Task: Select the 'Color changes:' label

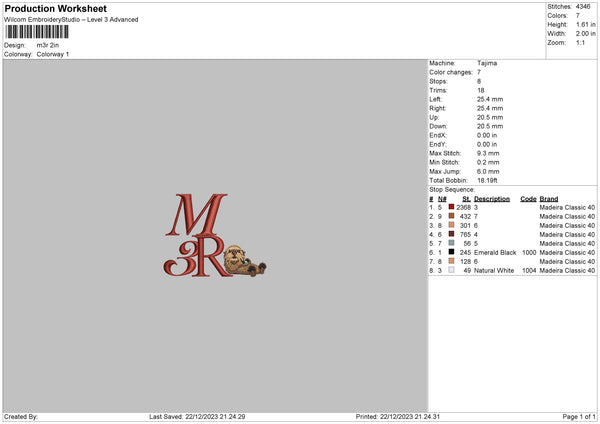Action: click(x=451, y=72)
